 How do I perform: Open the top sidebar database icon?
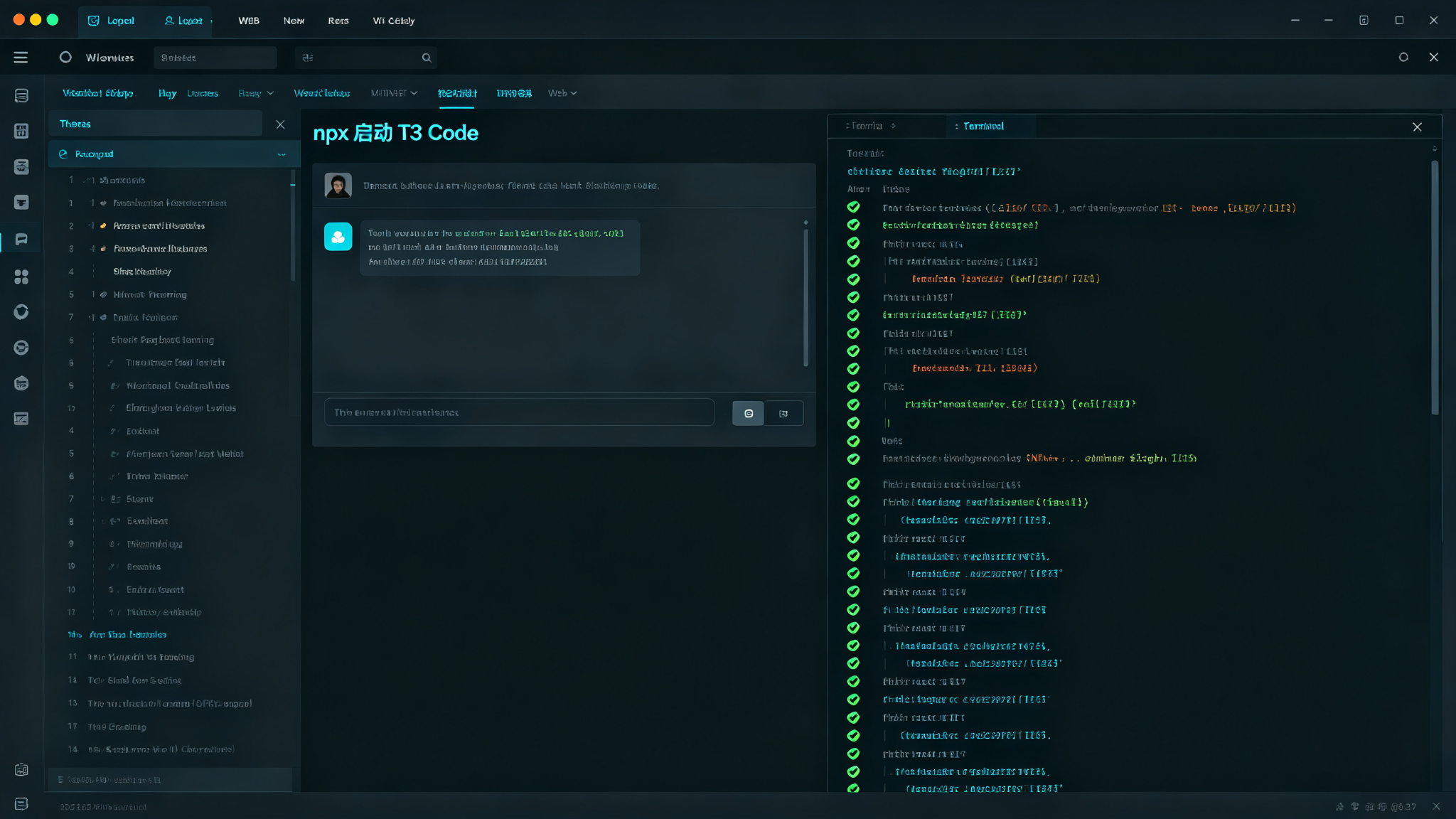tap(21, 95)
